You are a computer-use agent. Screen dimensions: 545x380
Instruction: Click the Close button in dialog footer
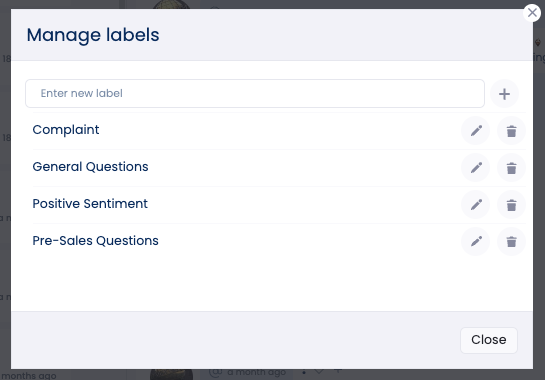pos(489,340)
